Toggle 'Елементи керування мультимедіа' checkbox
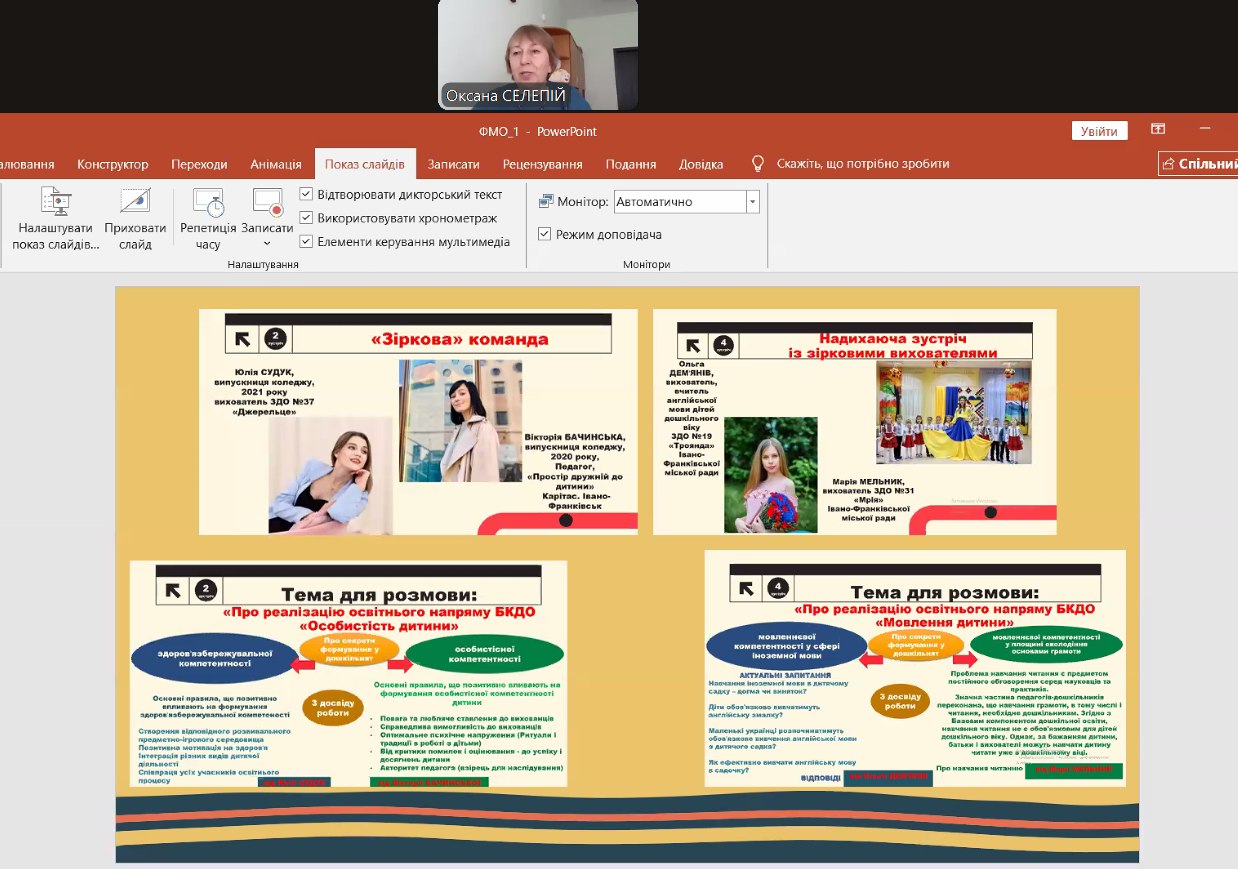The width and height of the screenshot is (1238, 869). click(307, 242)
